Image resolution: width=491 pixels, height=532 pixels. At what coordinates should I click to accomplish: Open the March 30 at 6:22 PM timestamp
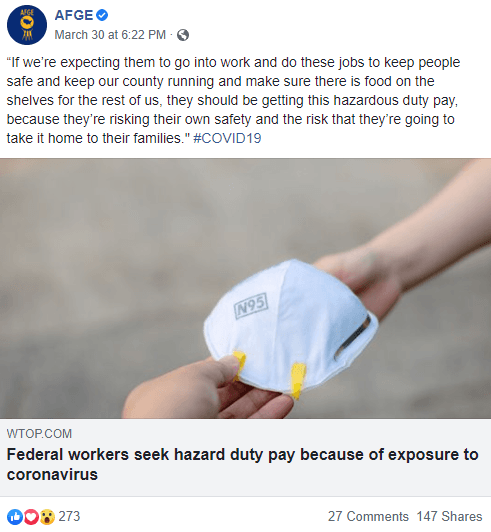coord(110,35)
